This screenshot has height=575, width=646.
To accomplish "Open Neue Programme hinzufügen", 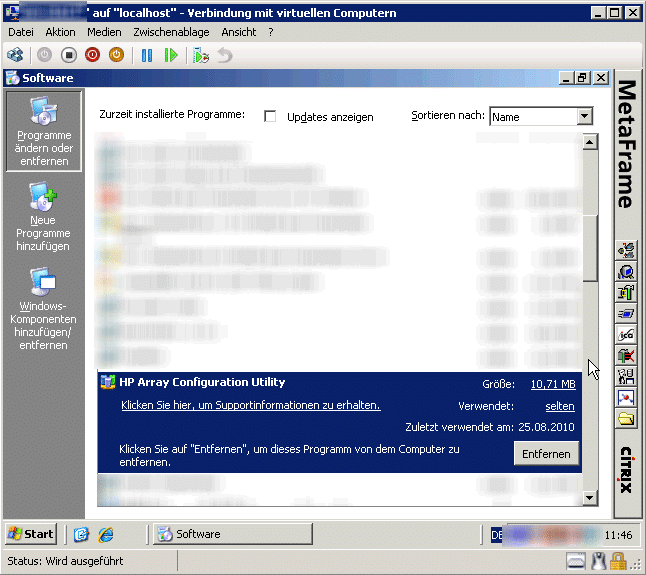I will pyautogui.click(x=43, y=217).
